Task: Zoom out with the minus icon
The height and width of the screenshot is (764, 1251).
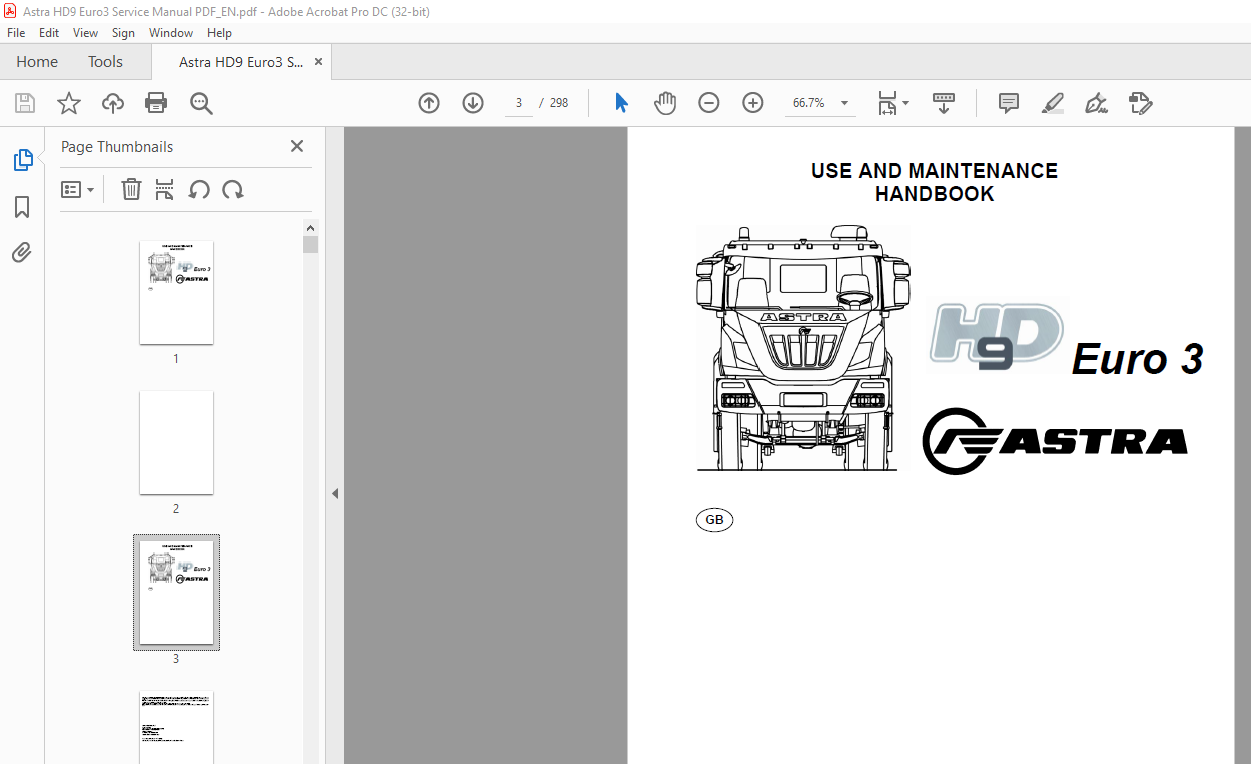Action: [709, 103]
